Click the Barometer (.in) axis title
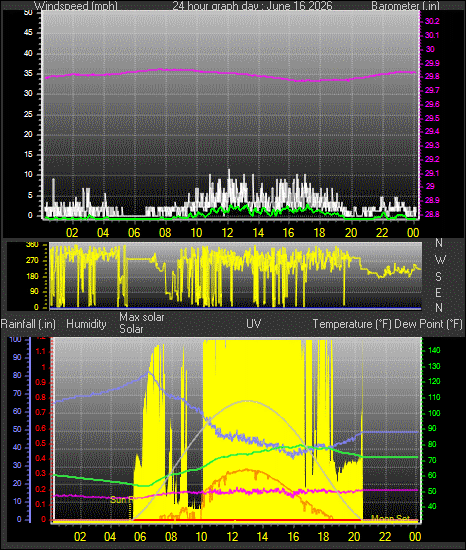Image resolution: width=466 pixels, height=550 pixels. [x=405, y=6]
